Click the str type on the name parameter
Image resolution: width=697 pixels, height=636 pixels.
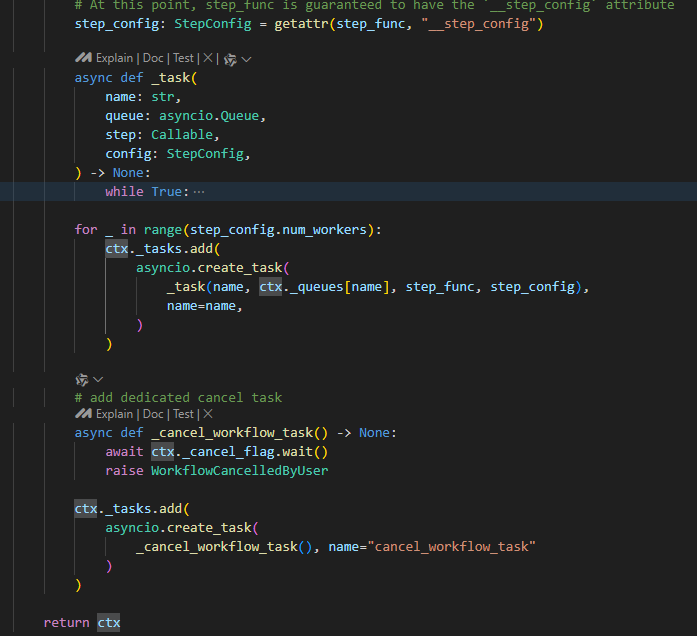coord(163,97)
